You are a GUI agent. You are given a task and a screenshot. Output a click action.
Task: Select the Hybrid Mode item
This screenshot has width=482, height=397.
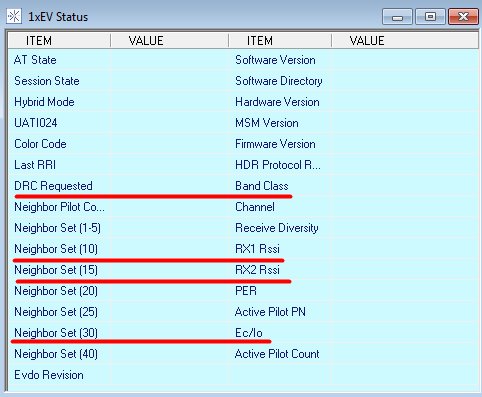[44, 102]
